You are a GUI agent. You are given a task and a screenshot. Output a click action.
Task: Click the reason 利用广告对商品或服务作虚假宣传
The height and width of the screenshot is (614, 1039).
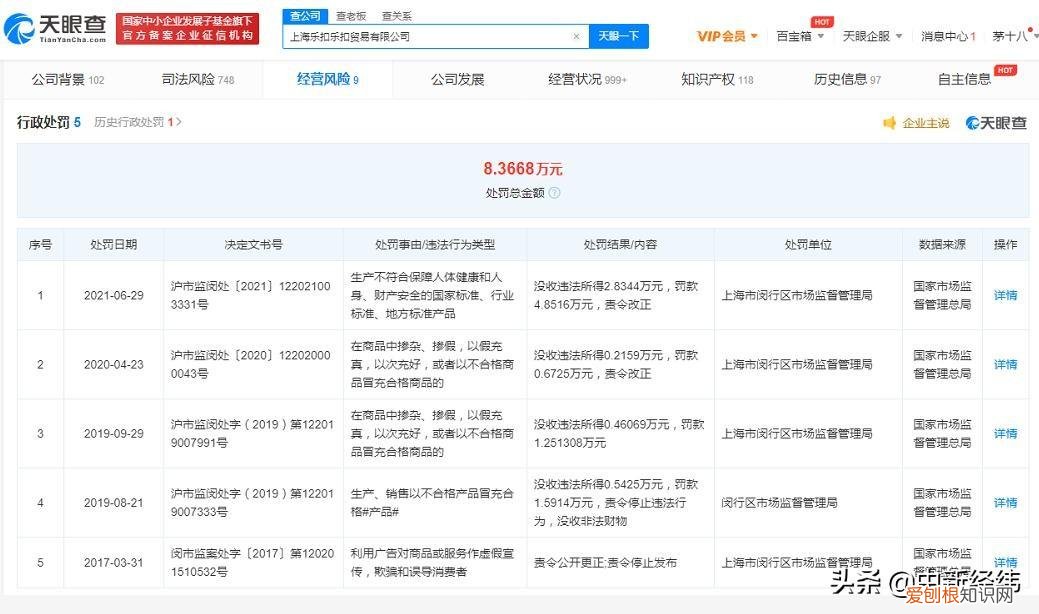(x=432, y=562)
